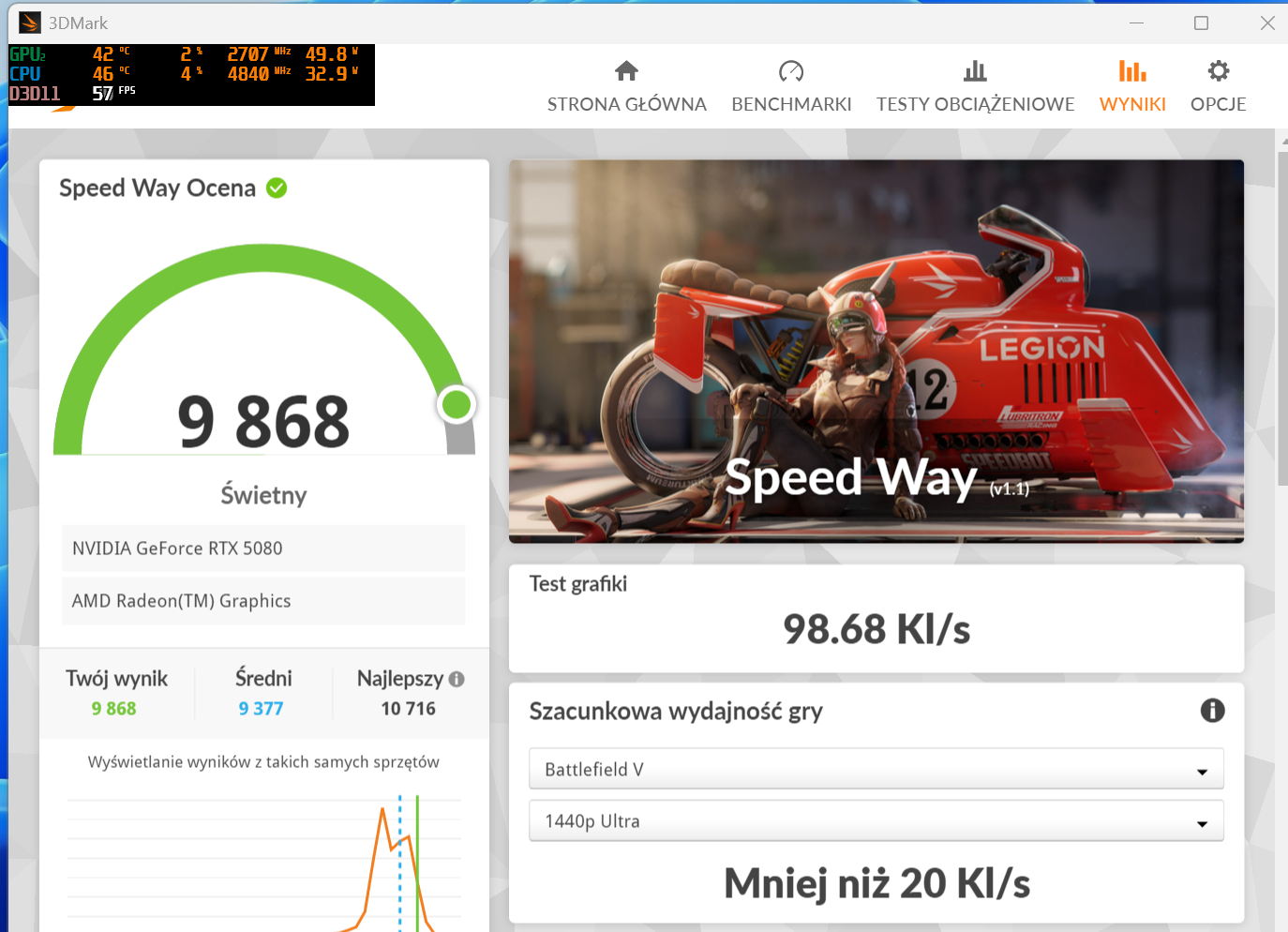This screenshot has width=1288, height=932.
Task: Click the bar chart Testy Obciążeniowe icon
Action: (x=975, y=71)
